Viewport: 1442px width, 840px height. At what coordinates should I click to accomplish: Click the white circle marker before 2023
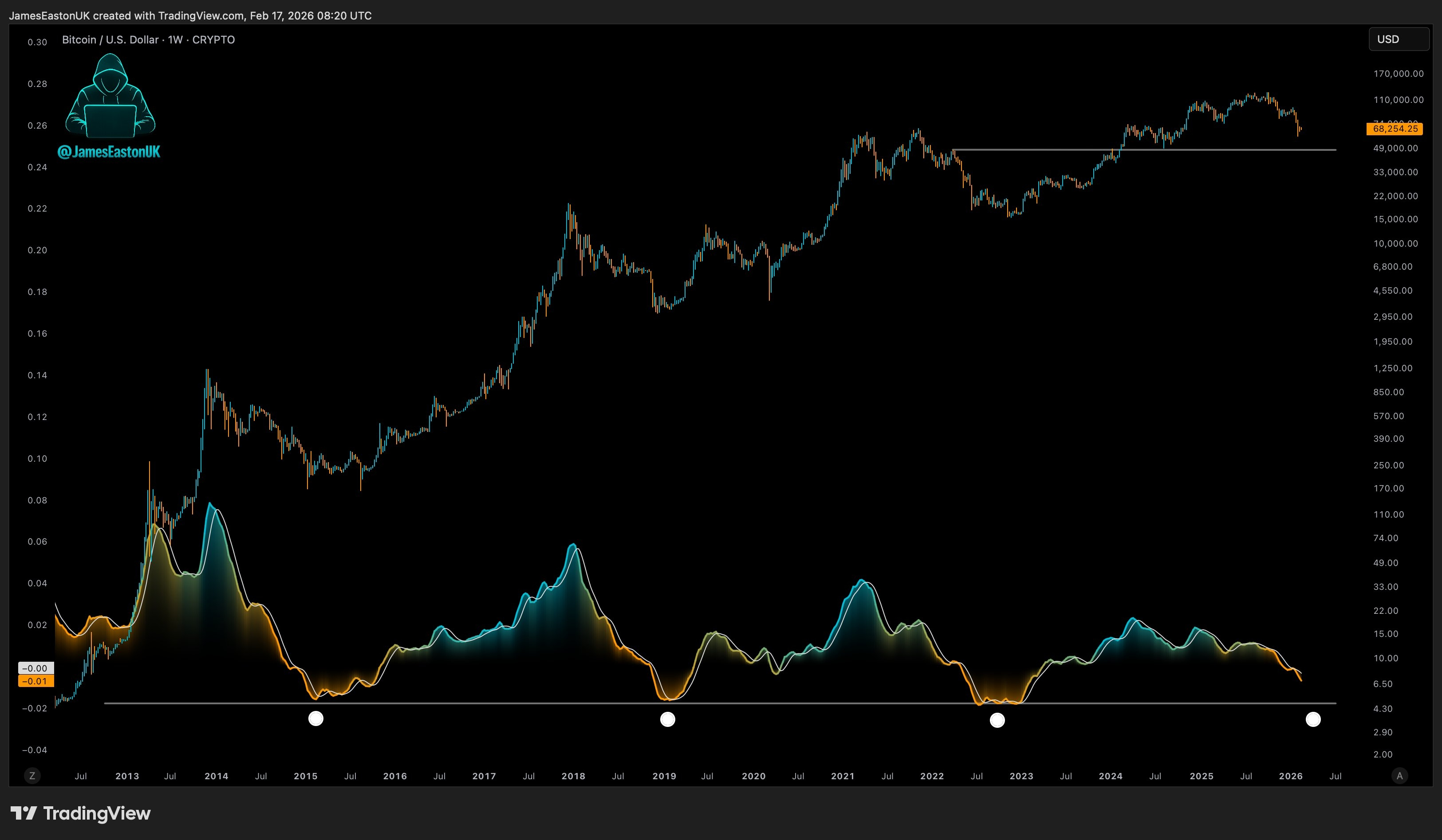pos(997,721)
